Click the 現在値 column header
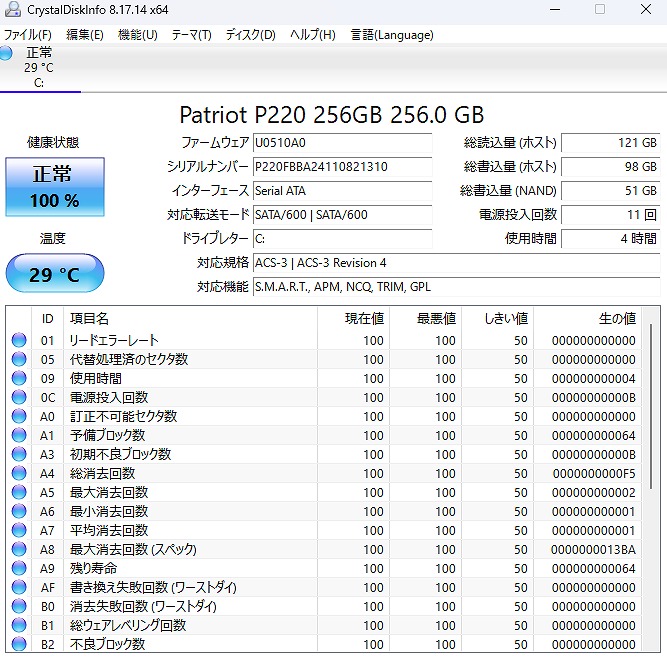This screenshot has width=667, height=658. point(353,319)
